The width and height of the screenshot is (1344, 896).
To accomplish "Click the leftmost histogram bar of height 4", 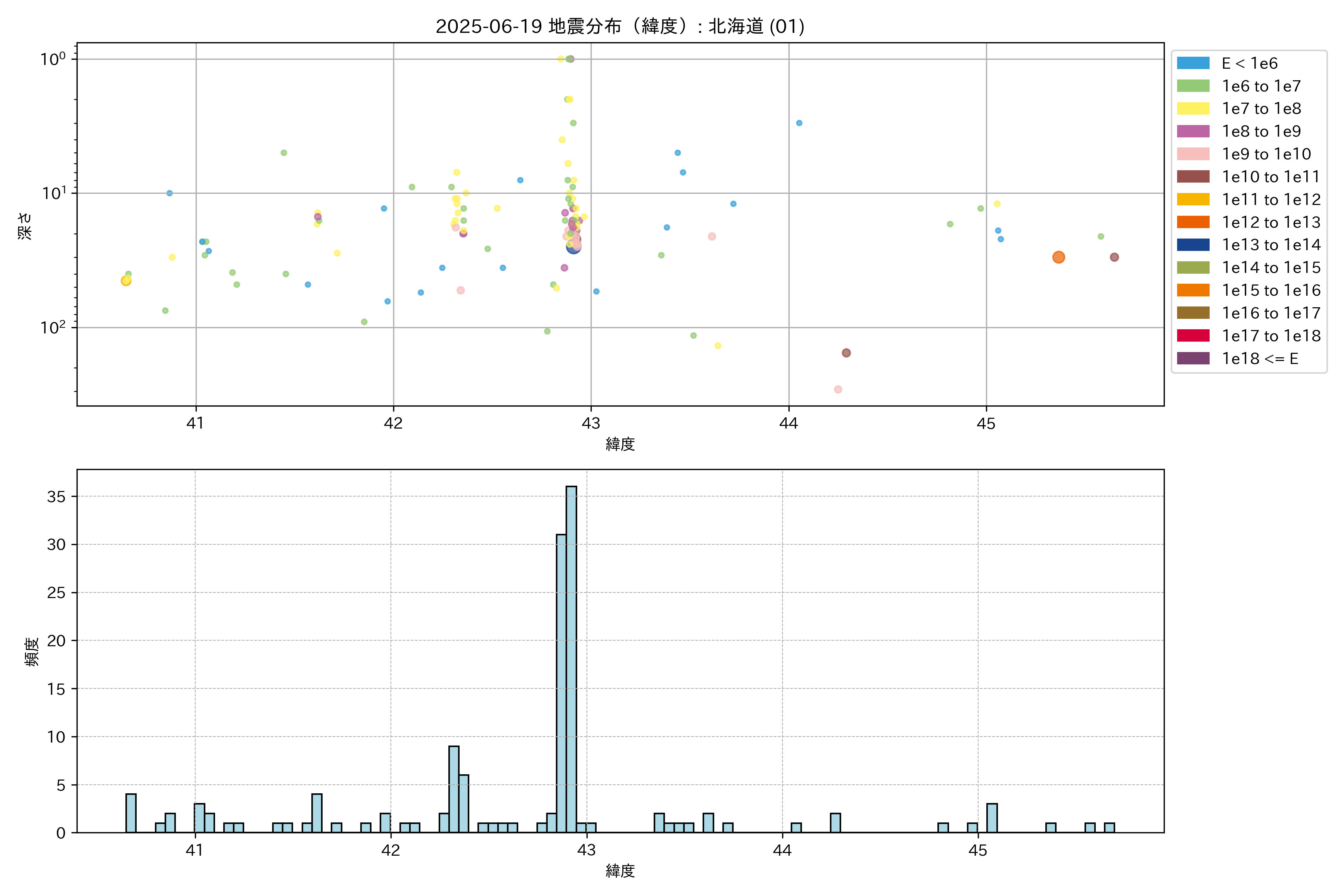I will (131, 813).
